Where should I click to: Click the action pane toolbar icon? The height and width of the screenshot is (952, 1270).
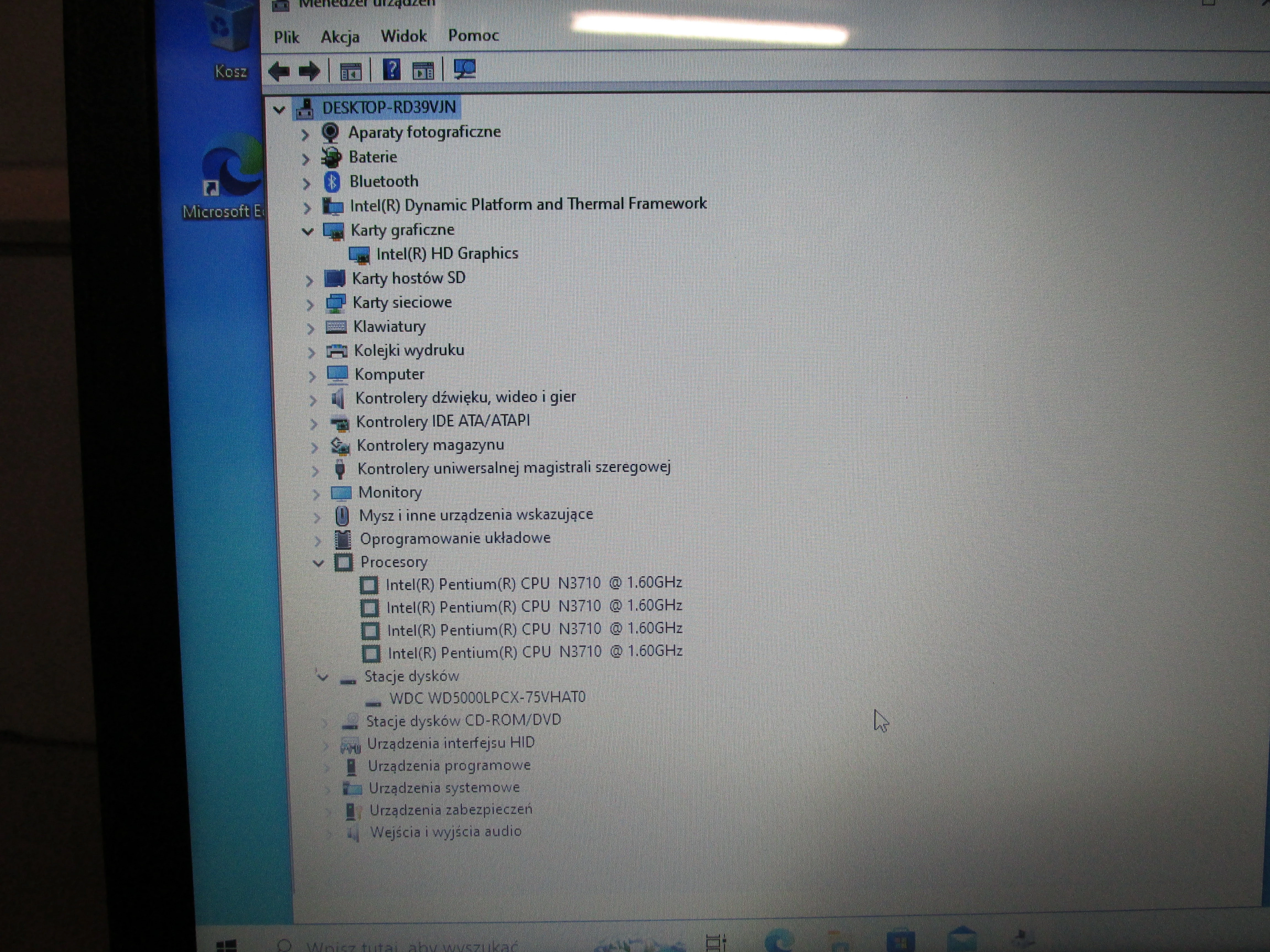pos(423,71)
